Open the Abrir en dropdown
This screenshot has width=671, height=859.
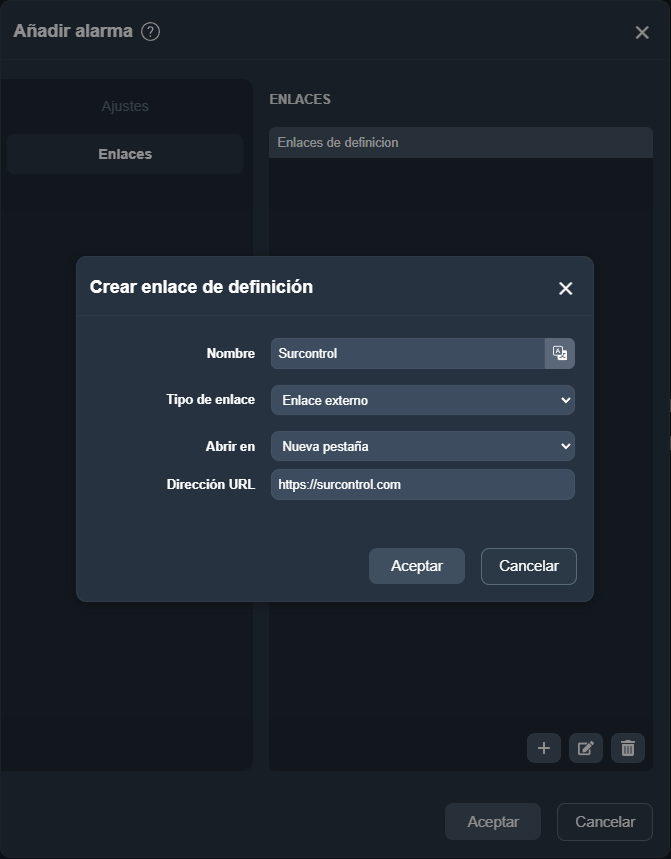(423, 446)
